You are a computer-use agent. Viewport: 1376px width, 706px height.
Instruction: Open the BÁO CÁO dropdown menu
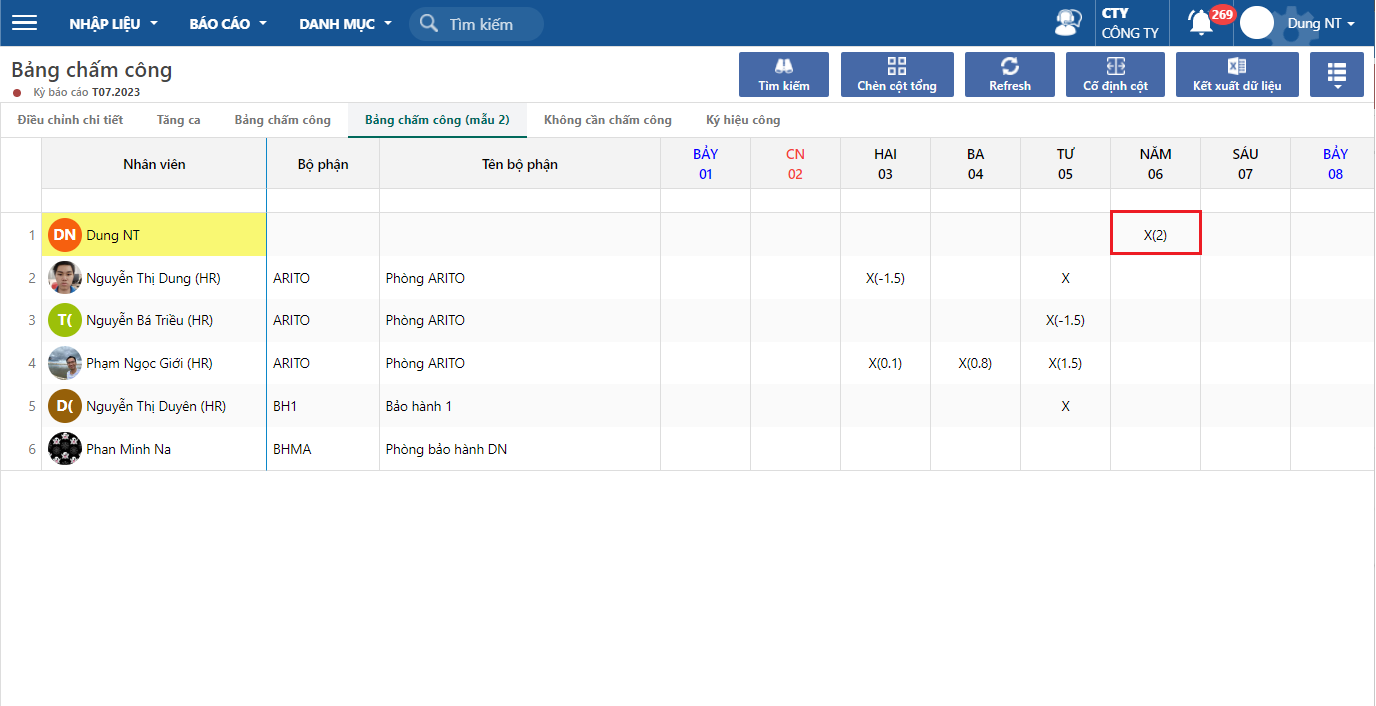(228, 24)
